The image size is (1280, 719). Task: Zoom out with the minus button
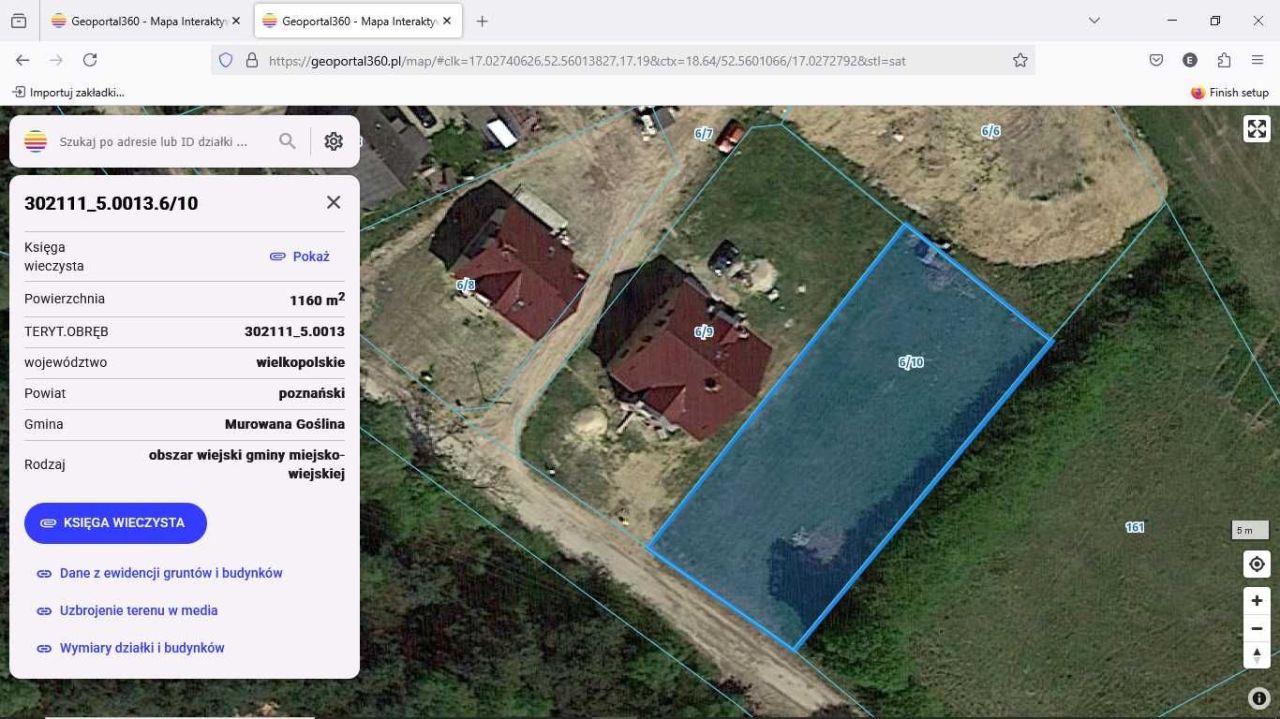pos(1257,628)
